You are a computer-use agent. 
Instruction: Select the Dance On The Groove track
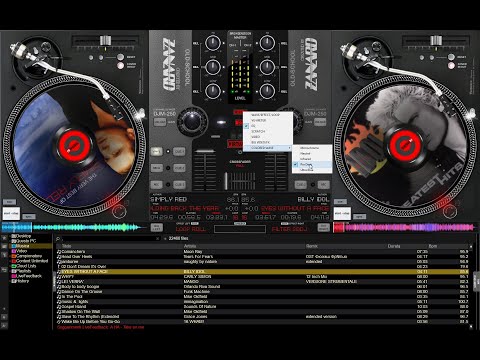click(263, 292)
